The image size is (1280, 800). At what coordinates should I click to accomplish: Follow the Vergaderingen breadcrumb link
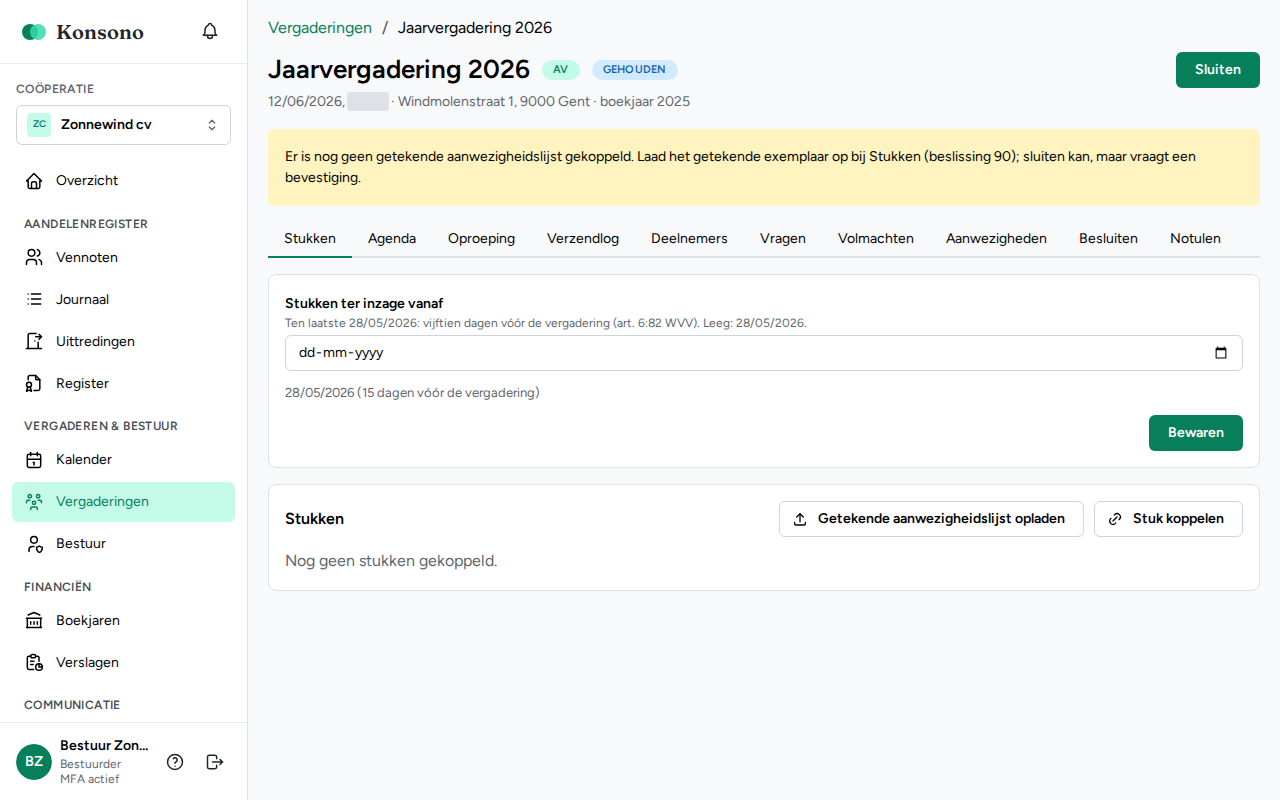pyautogui.click(x=320, y=28)
